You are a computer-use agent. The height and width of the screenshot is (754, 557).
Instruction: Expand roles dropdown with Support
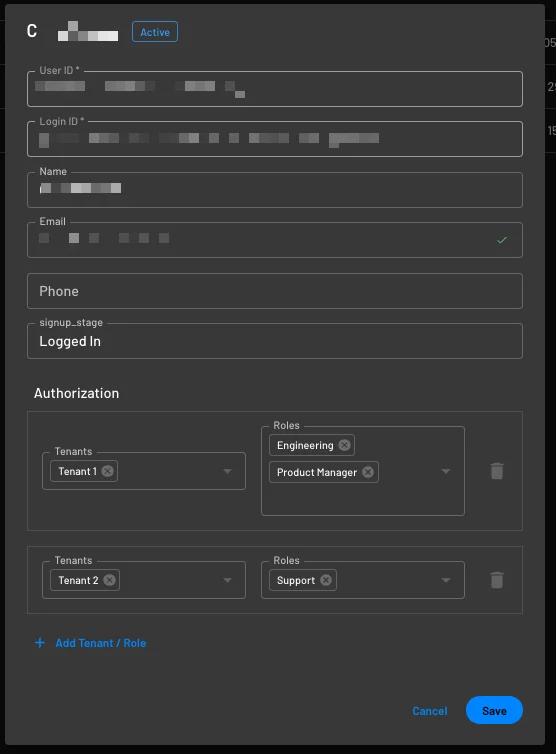click(x=446, y=580)
